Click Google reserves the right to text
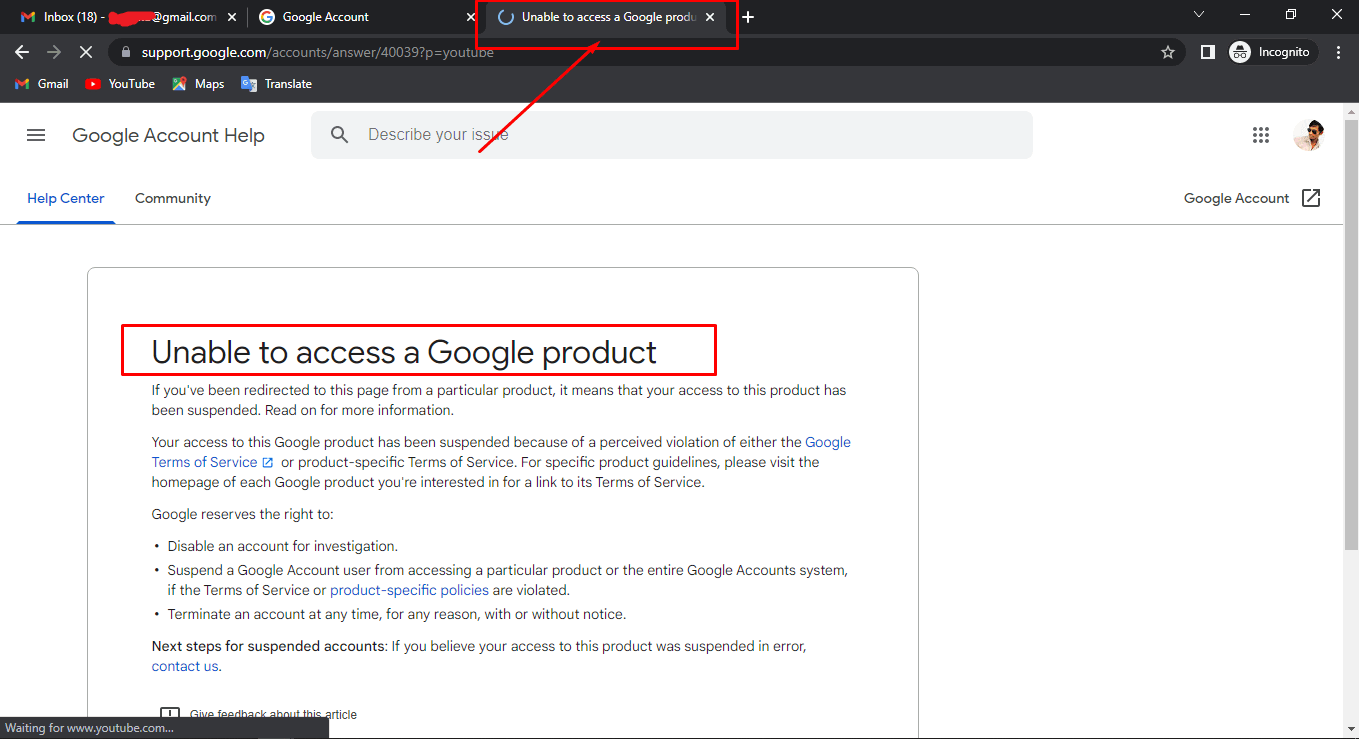Screen dimensions: 1359x739 pos(243,514)
